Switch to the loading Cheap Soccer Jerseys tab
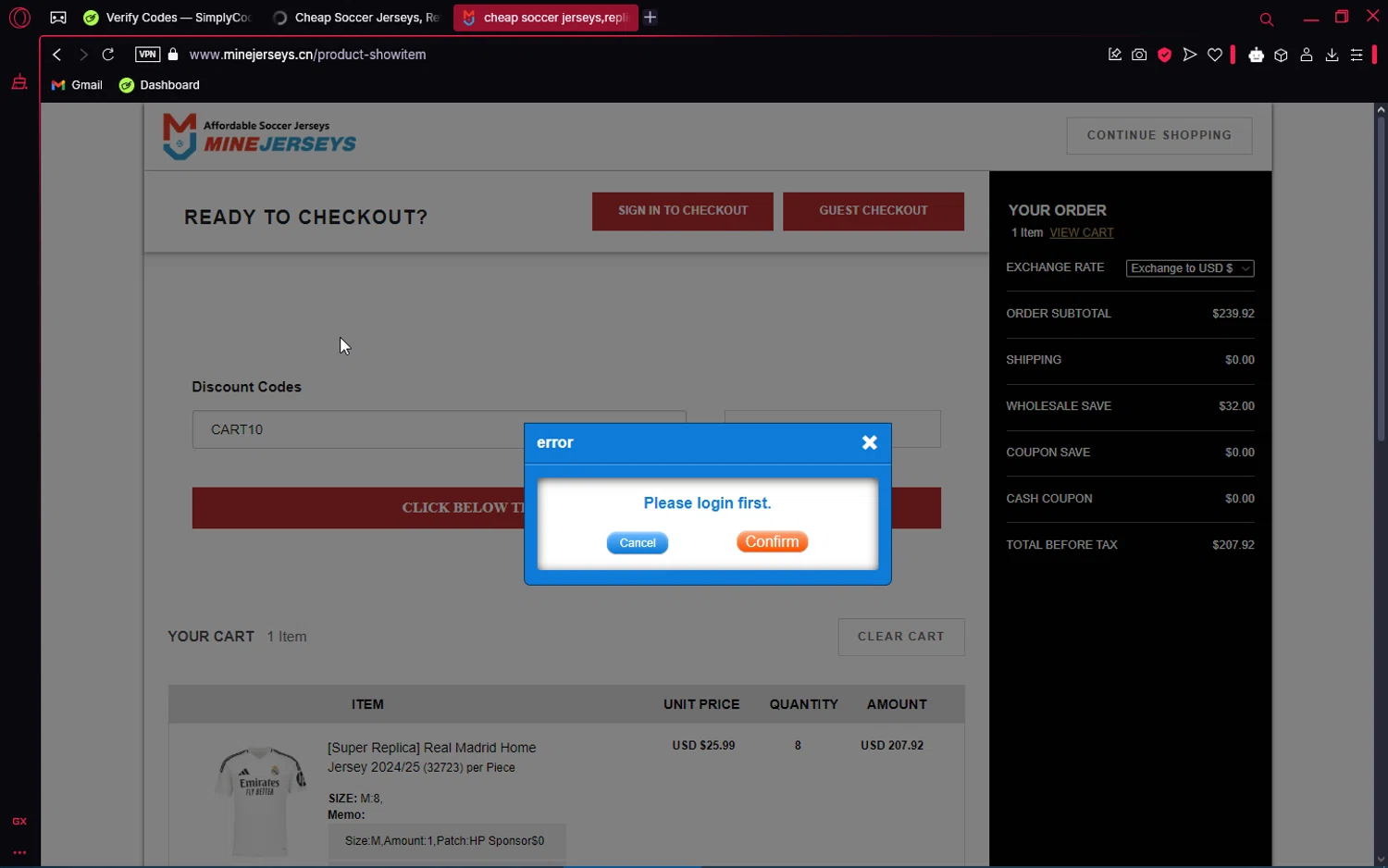 click(356, 18)
